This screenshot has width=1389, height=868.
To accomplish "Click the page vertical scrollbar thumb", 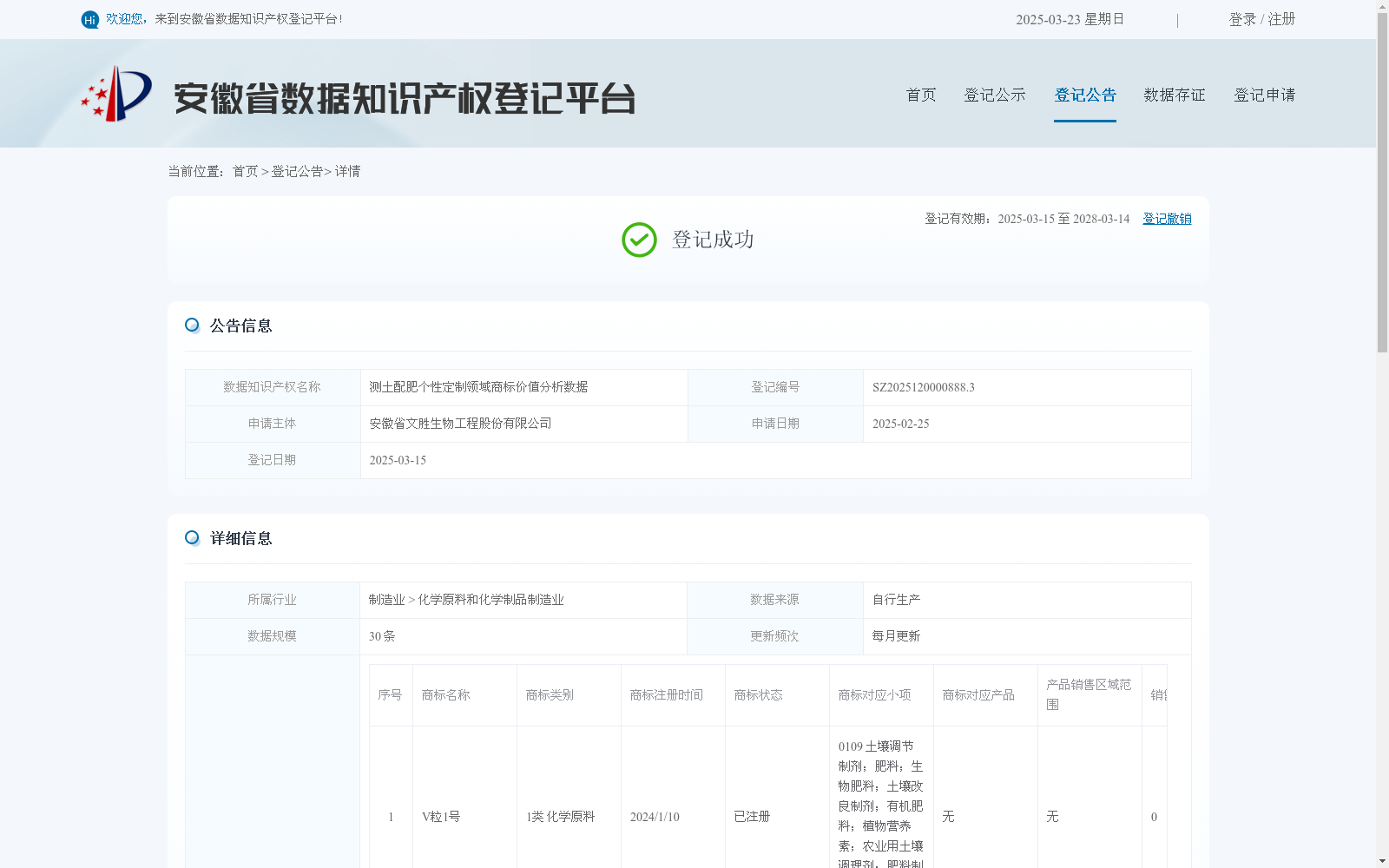I will pos(1382,182).
